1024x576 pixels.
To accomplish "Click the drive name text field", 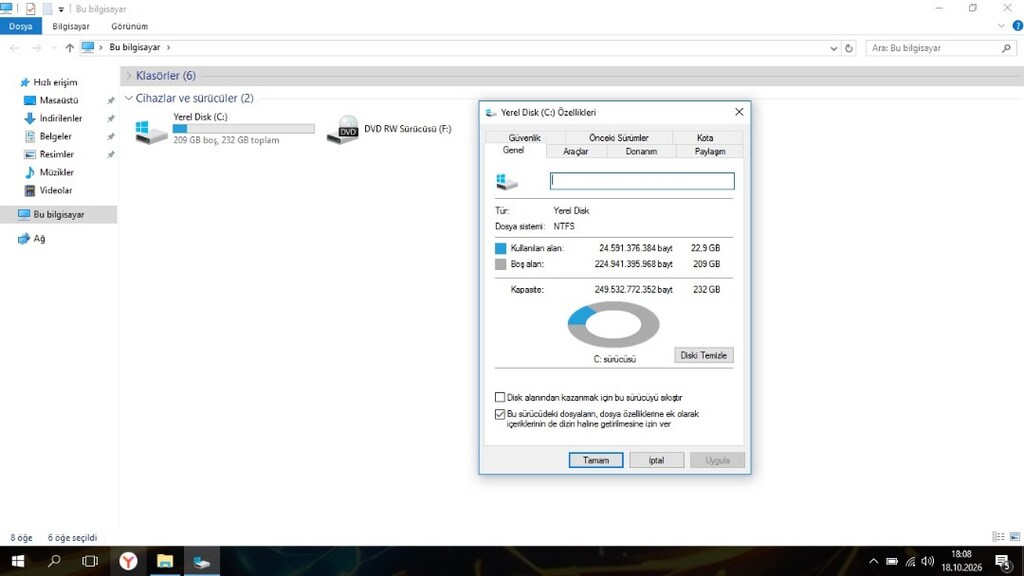I will (642, 181).
